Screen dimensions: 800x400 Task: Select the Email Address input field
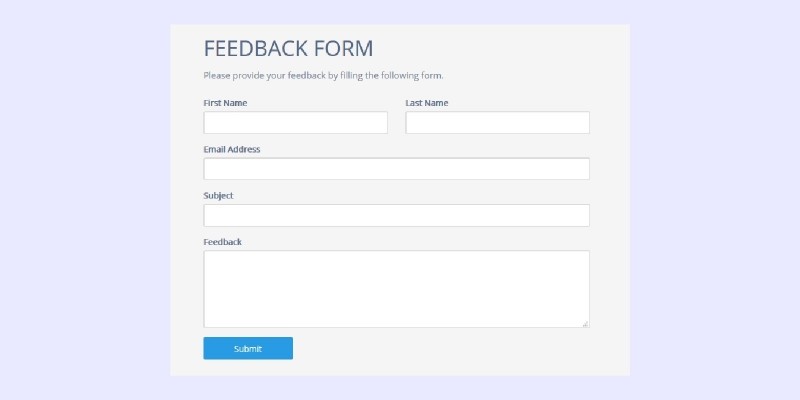pos(396,169)
